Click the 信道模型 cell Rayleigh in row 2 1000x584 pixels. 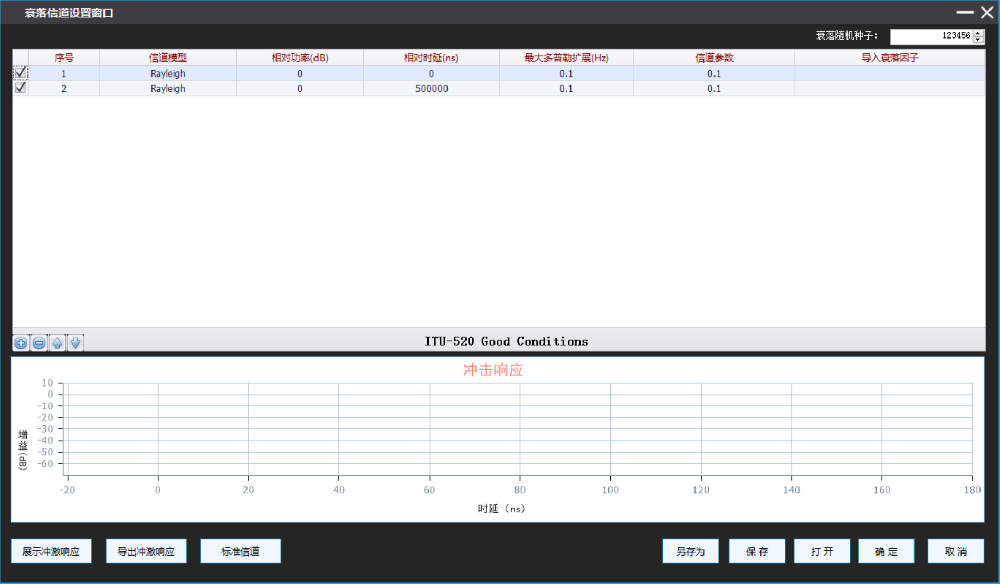click(168, 88)
